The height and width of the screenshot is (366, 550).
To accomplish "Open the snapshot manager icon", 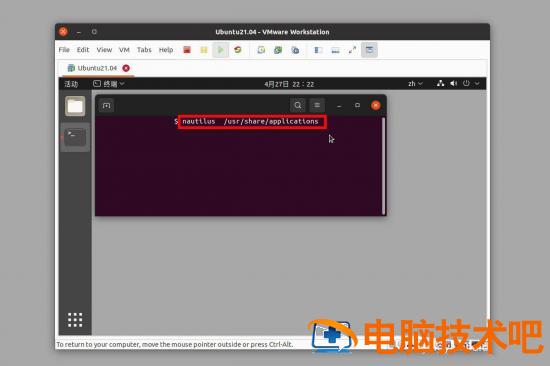I will pos(295,50).
